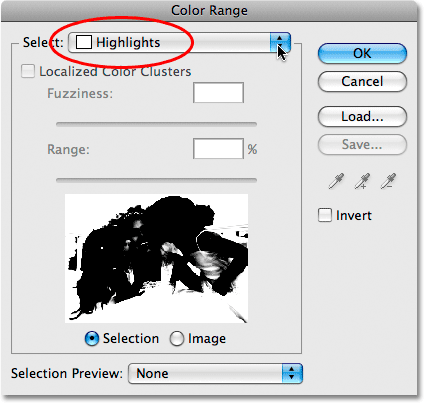This screenshot has width=424, height=403.
Task: Click the Save... button
Action: 362,144
